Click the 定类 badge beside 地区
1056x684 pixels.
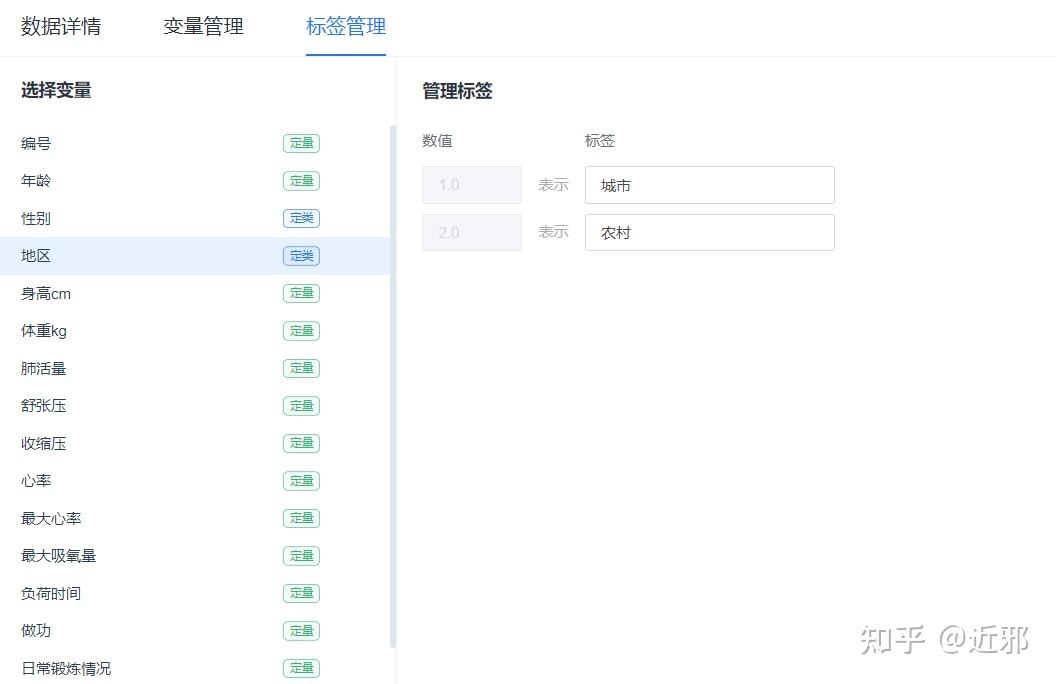301,256
